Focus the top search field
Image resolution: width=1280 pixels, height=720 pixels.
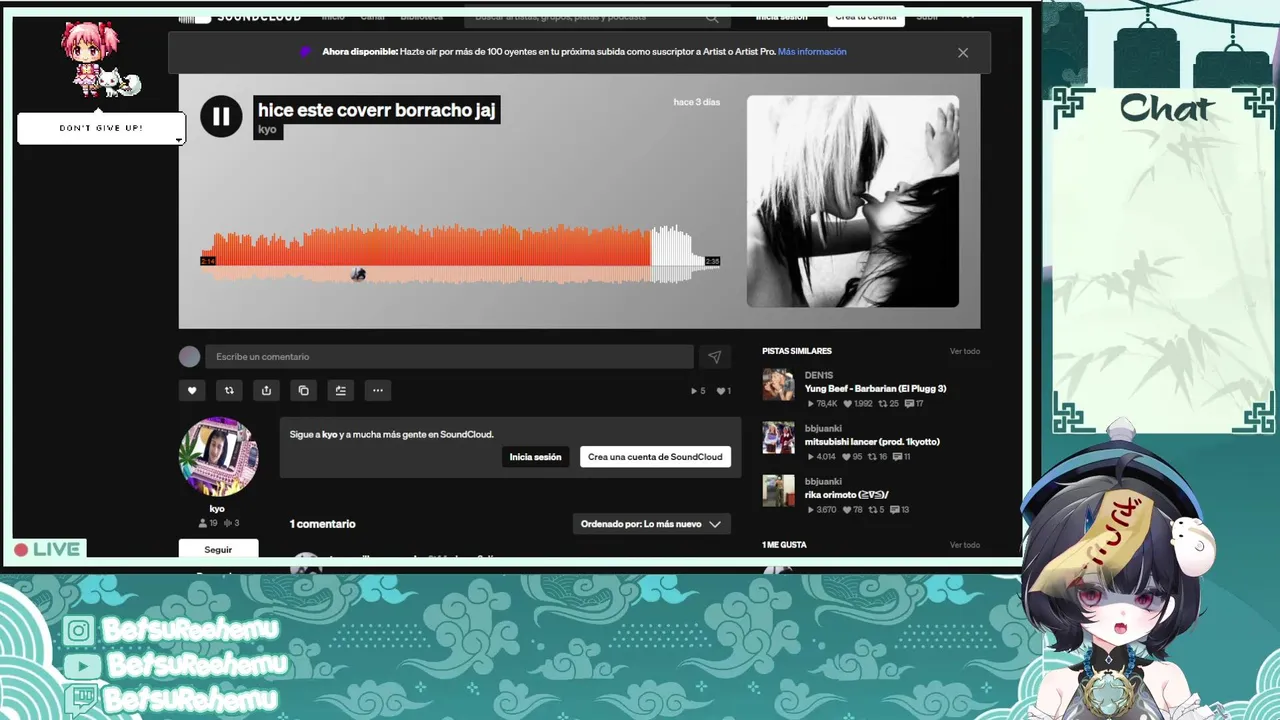click(x=596, y=16)
